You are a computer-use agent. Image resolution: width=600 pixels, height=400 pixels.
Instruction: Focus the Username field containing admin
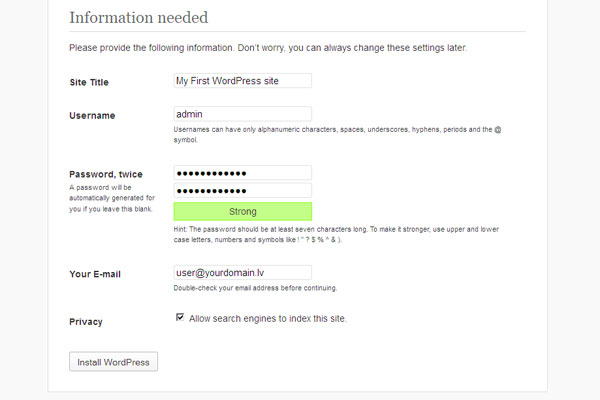[243, 114]
